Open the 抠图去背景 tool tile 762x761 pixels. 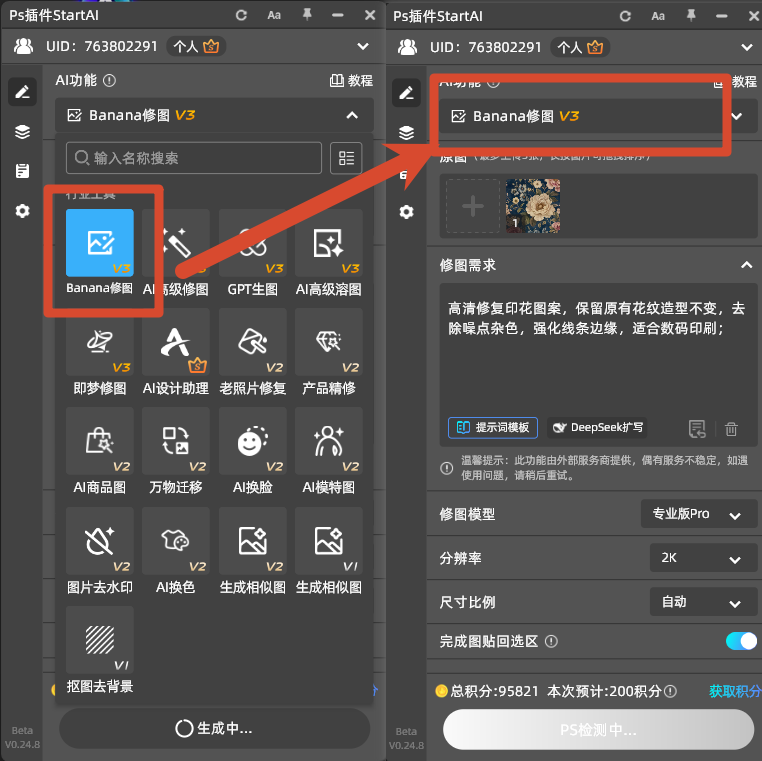coord(100,640)
